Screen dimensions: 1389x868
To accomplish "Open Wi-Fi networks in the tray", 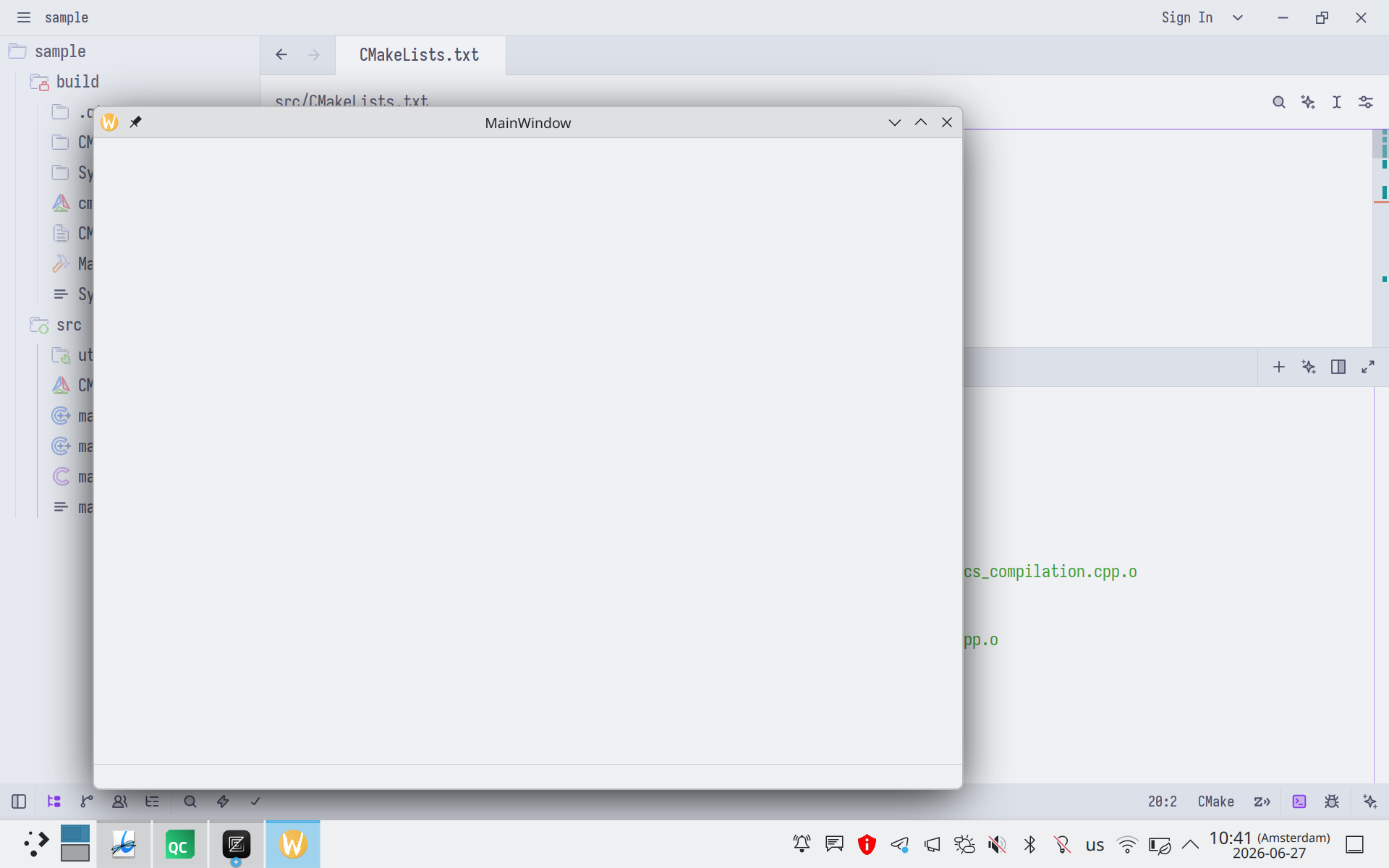I will [1127, 844].
